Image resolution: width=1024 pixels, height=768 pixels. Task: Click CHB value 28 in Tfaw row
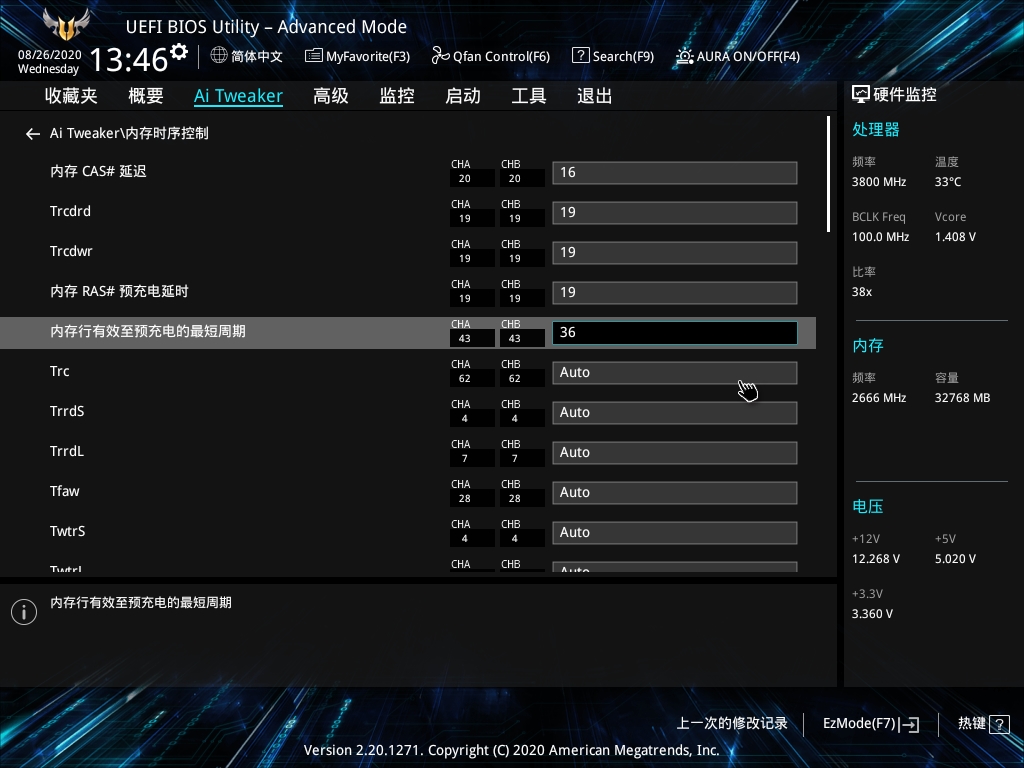515,499
